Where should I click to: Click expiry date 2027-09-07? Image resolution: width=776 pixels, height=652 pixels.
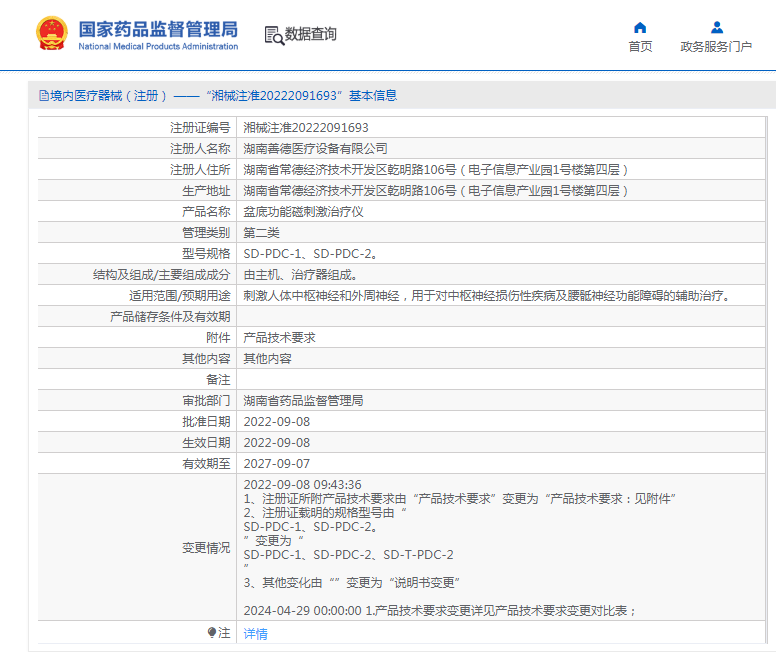(277, 464)
